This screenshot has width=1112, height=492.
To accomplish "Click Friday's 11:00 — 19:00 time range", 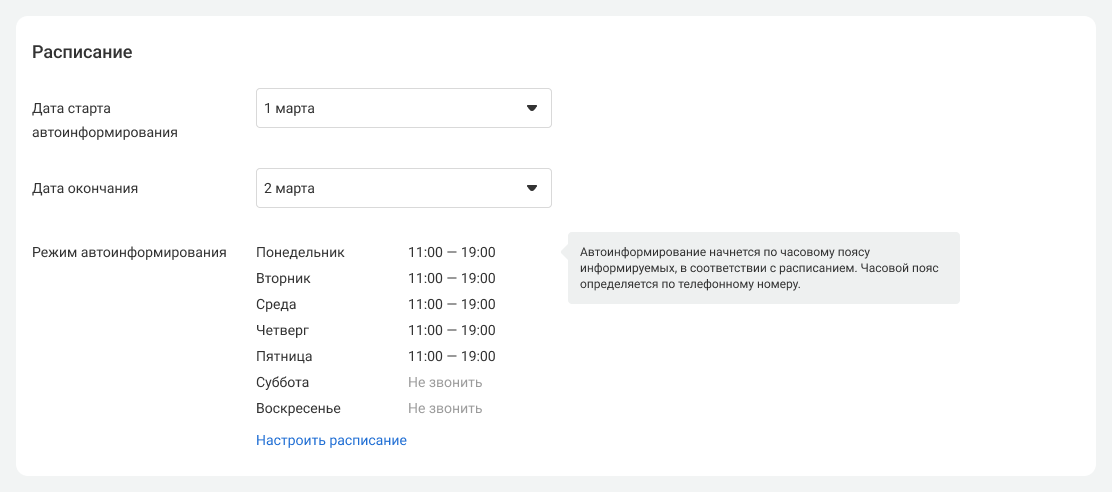I will [451, 356].
